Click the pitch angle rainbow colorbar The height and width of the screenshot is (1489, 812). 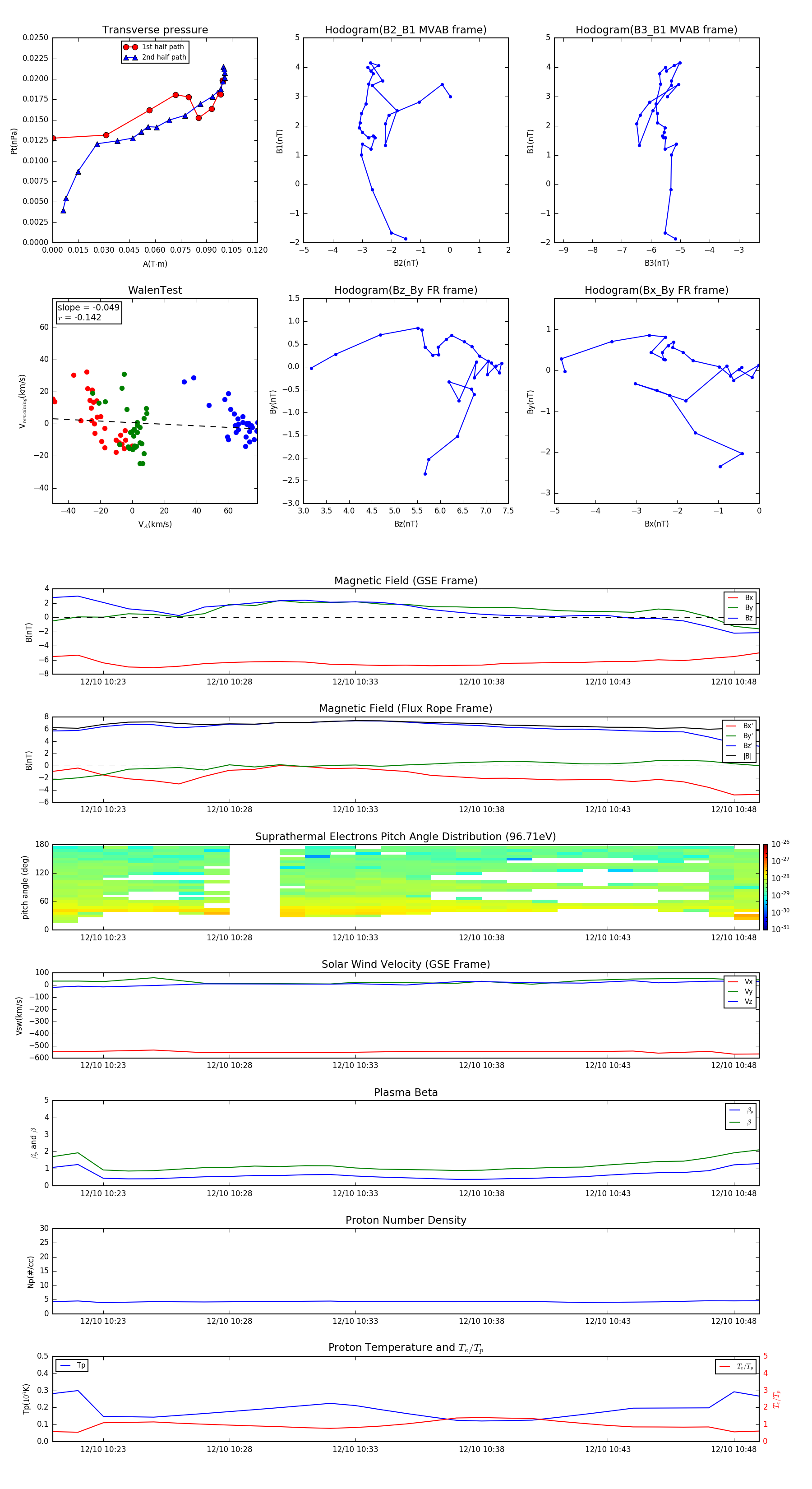[x=765, y=887]
